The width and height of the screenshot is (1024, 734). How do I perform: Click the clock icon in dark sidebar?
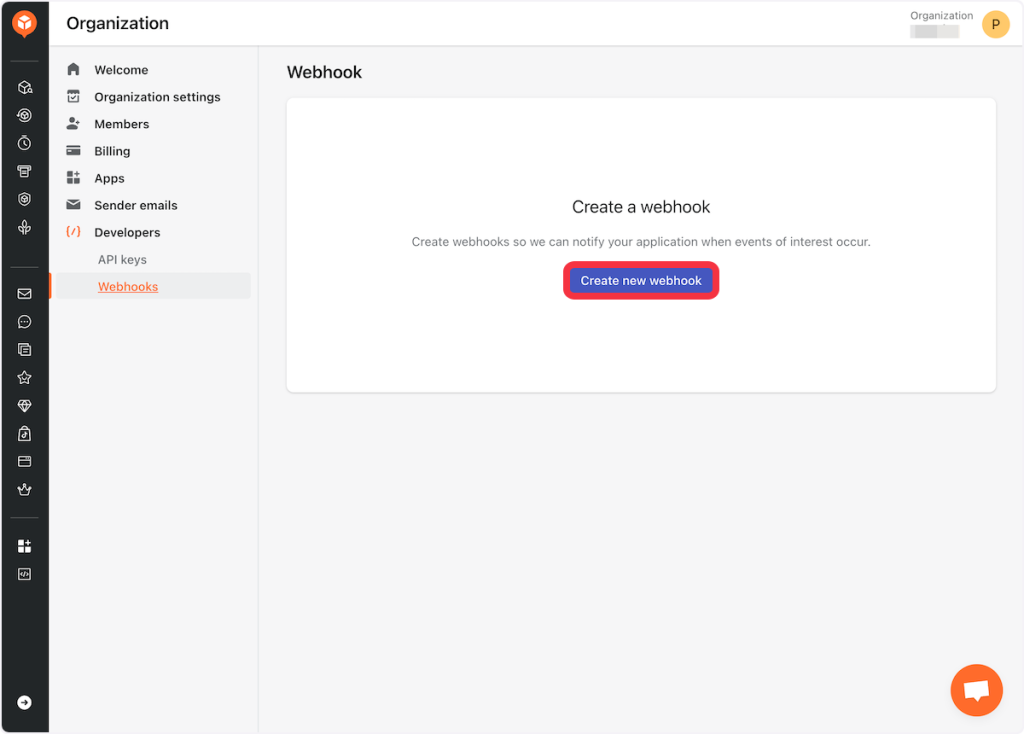(24, 143)
